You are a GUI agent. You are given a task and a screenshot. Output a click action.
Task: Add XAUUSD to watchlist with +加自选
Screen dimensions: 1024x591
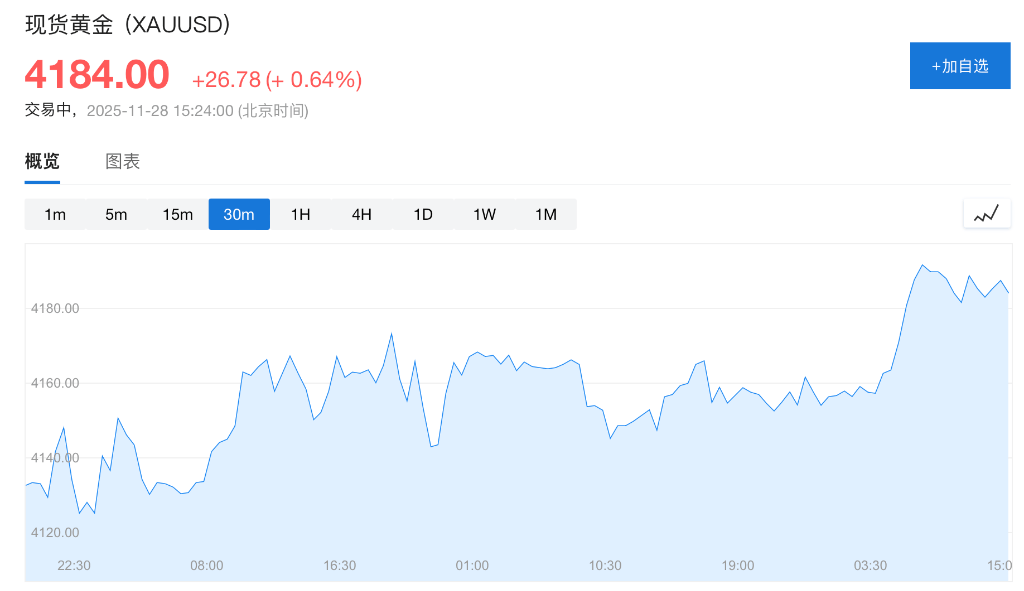[960, 66]
